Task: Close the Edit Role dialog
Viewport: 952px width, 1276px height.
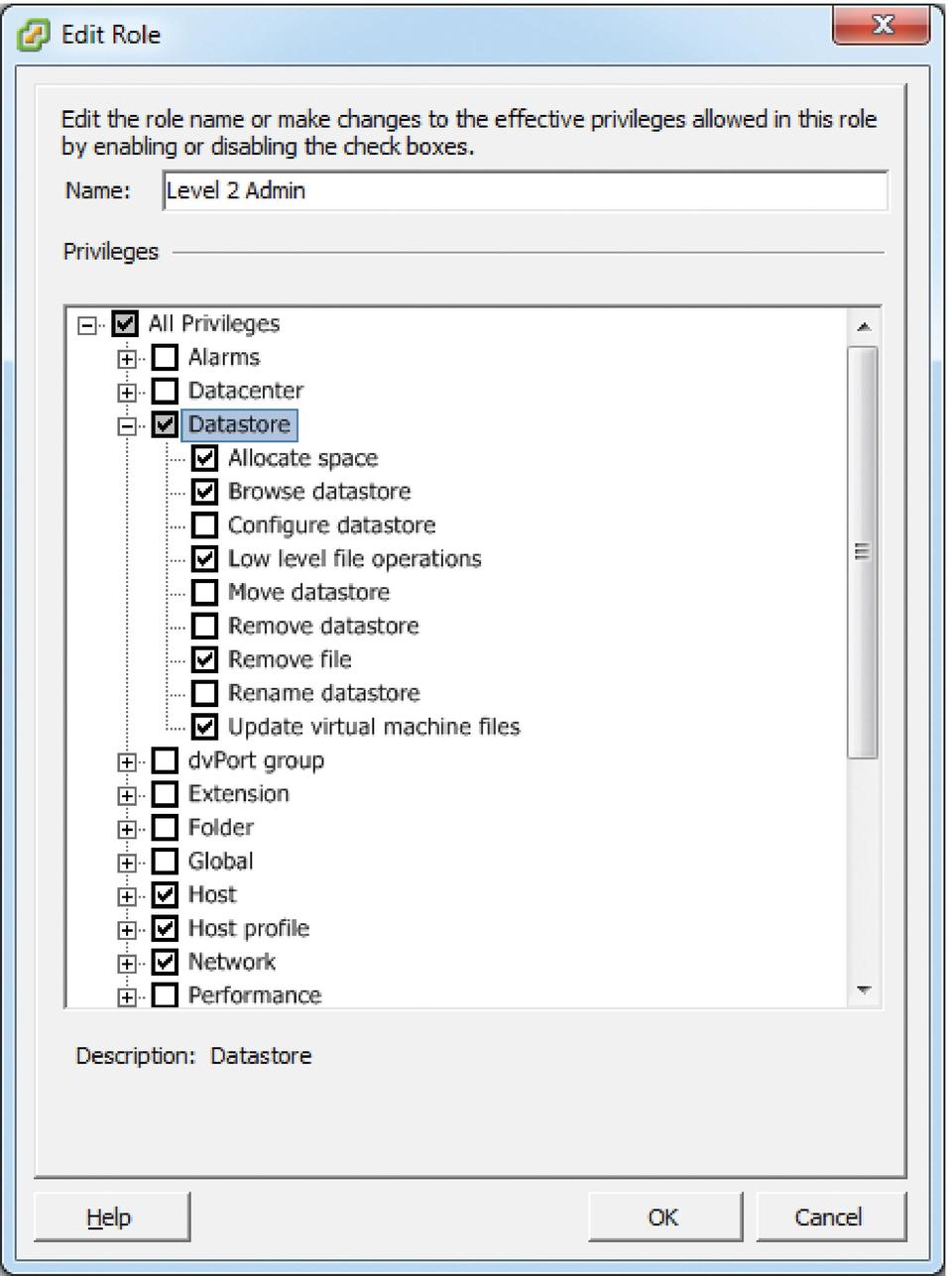Action: [x=882, y=27]
